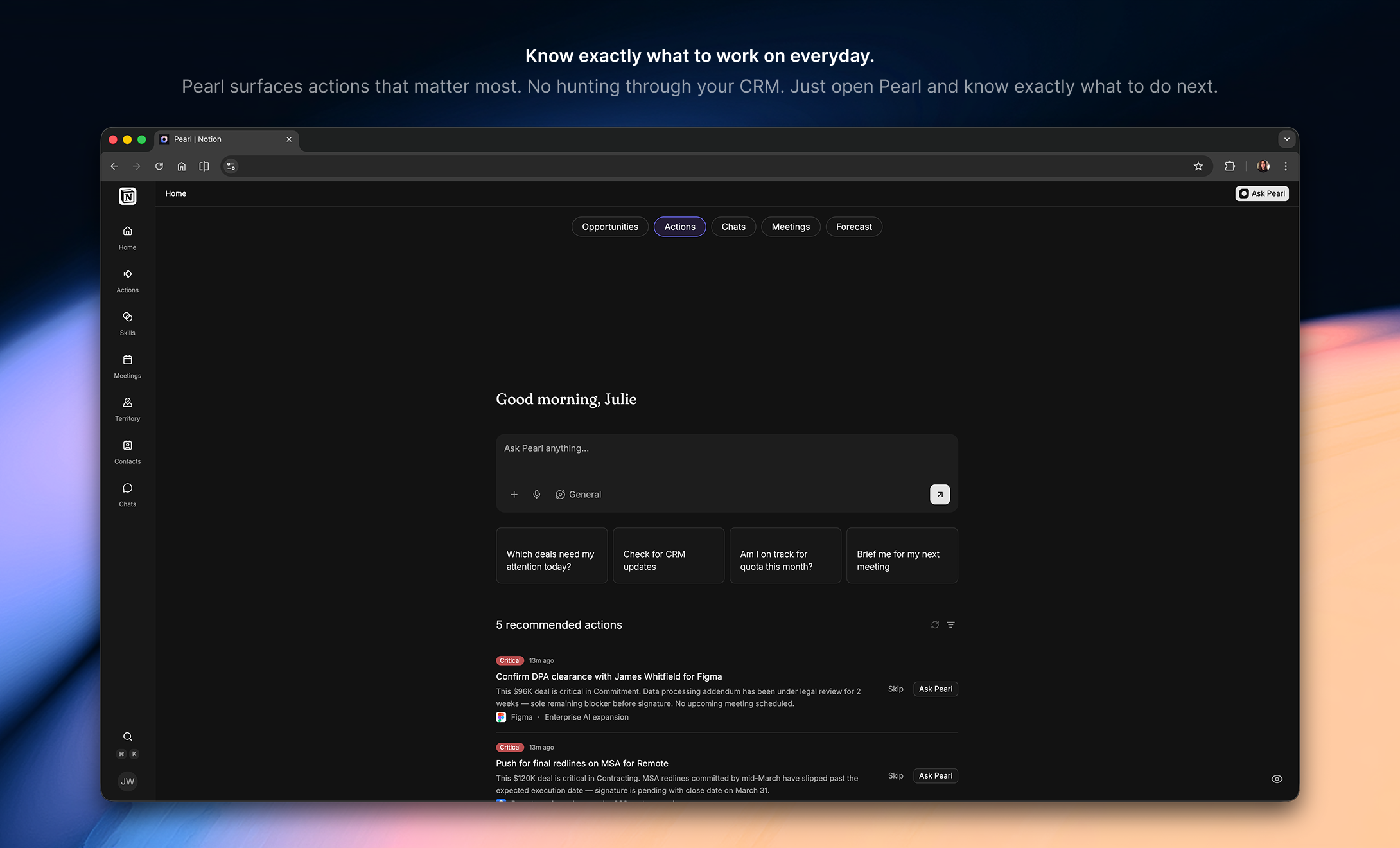
Task: Send the prompt with the arrow button
Action: click(x=940, y=495)
